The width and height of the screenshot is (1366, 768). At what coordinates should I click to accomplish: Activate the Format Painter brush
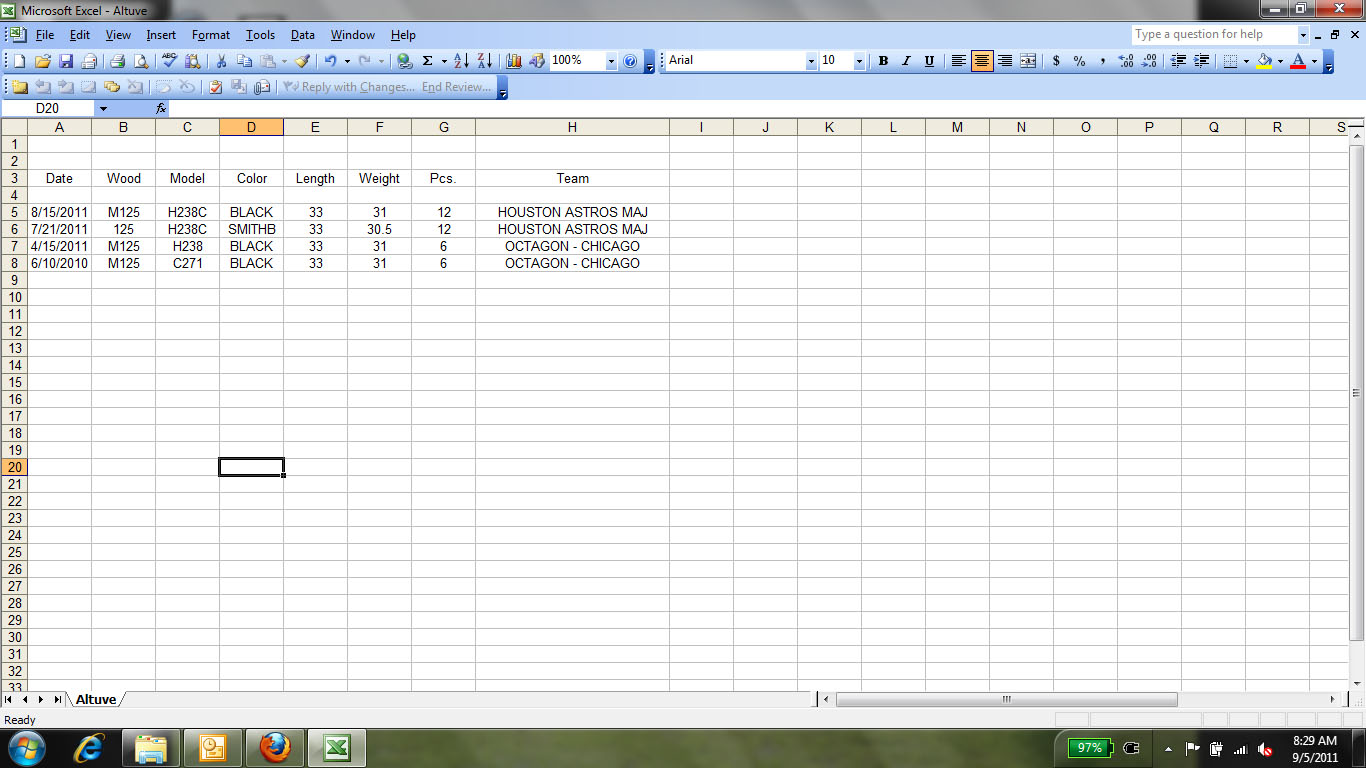[x=302, y=61]
